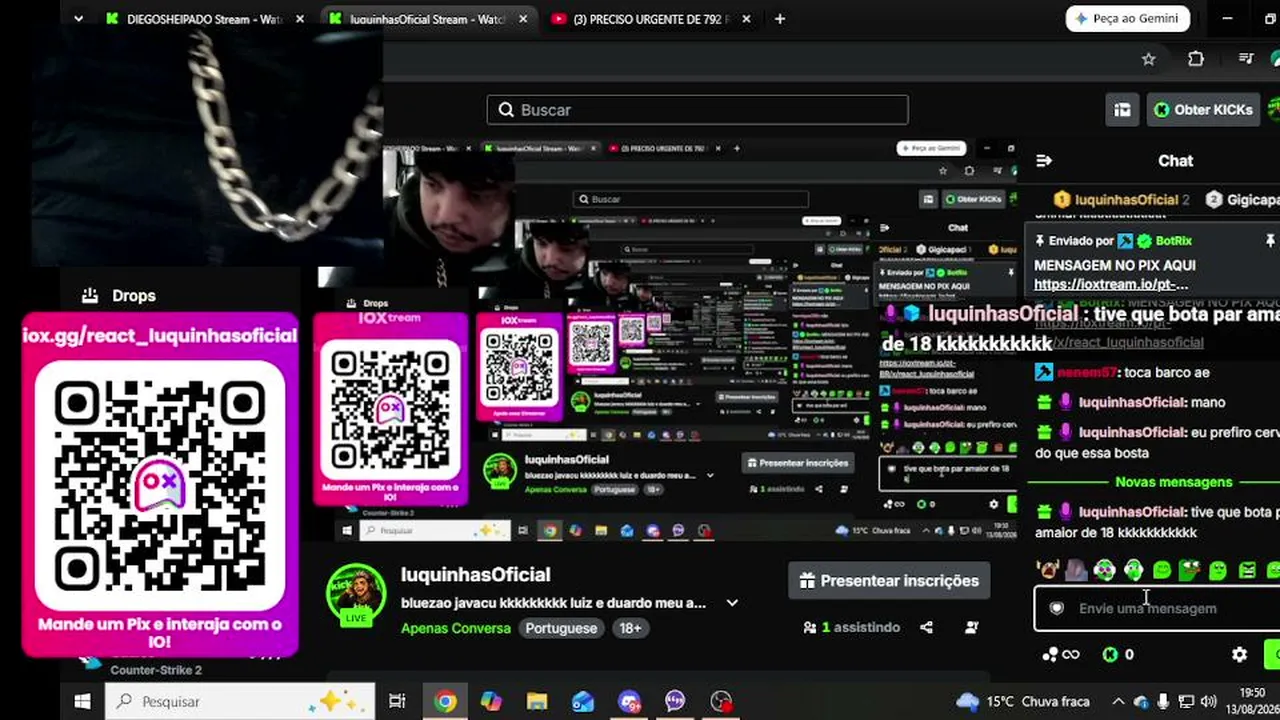Open the volume speaker icon in the system tray
1280x720 pixels.
[x=1208, y=701]
